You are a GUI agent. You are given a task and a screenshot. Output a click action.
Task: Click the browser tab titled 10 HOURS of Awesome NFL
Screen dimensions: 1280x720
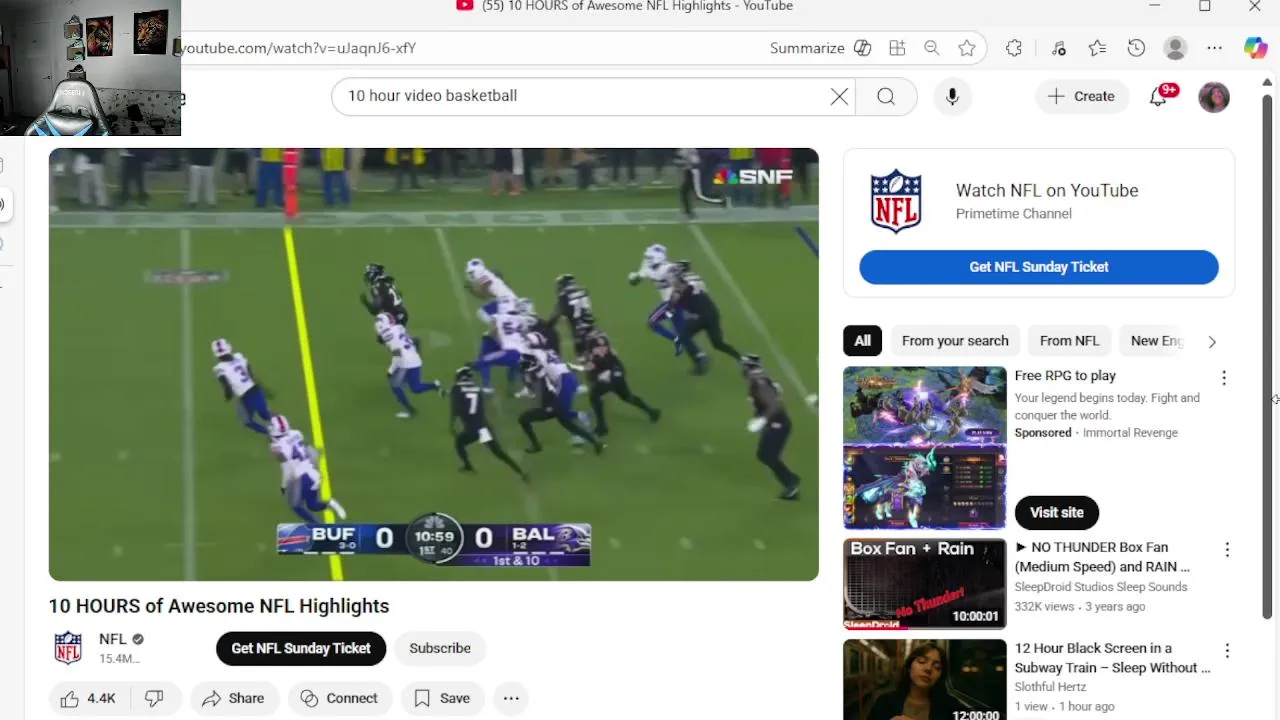pos(625,6)
